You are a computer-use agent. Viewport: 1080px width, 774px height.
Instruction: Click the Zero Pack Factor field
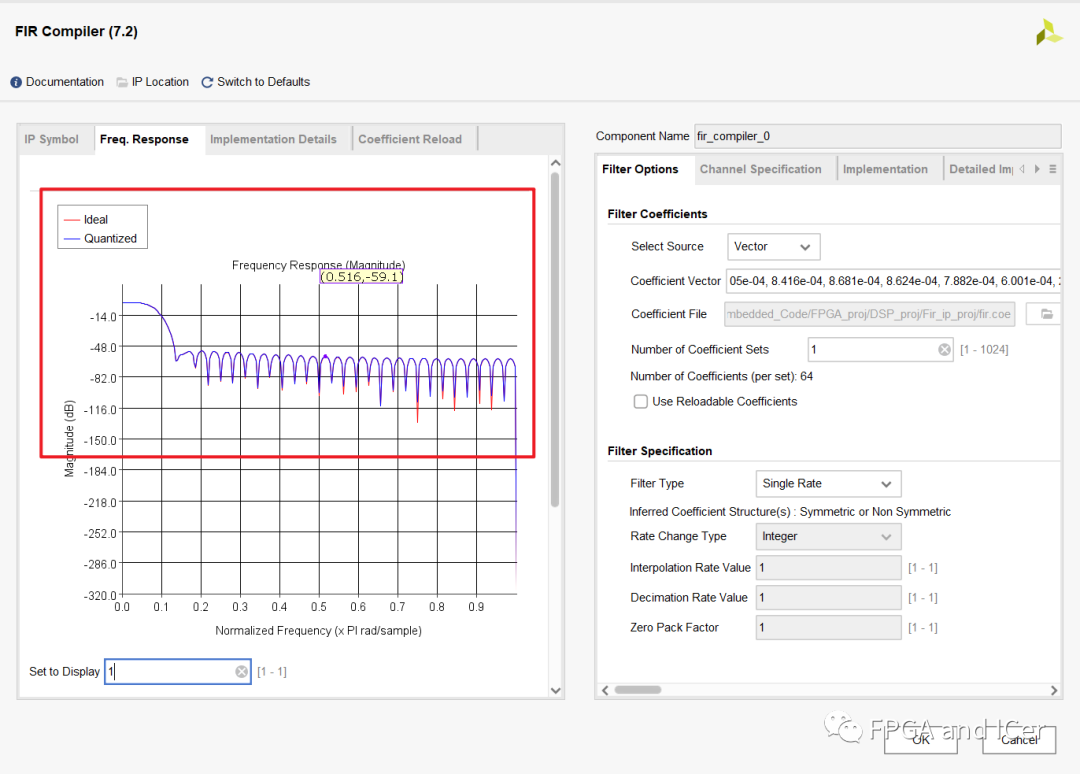click(828, 627)
